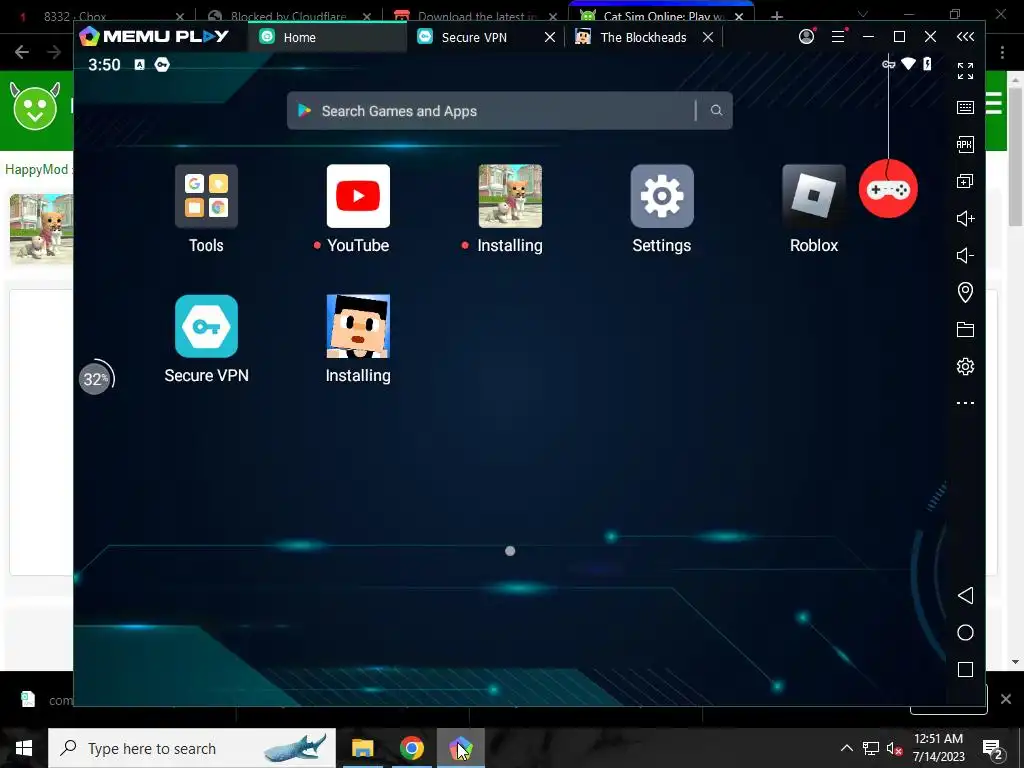This screenshot has height=768, width=1024.
Task: Open the Windows Start menu
Action: tap(24, 748)
